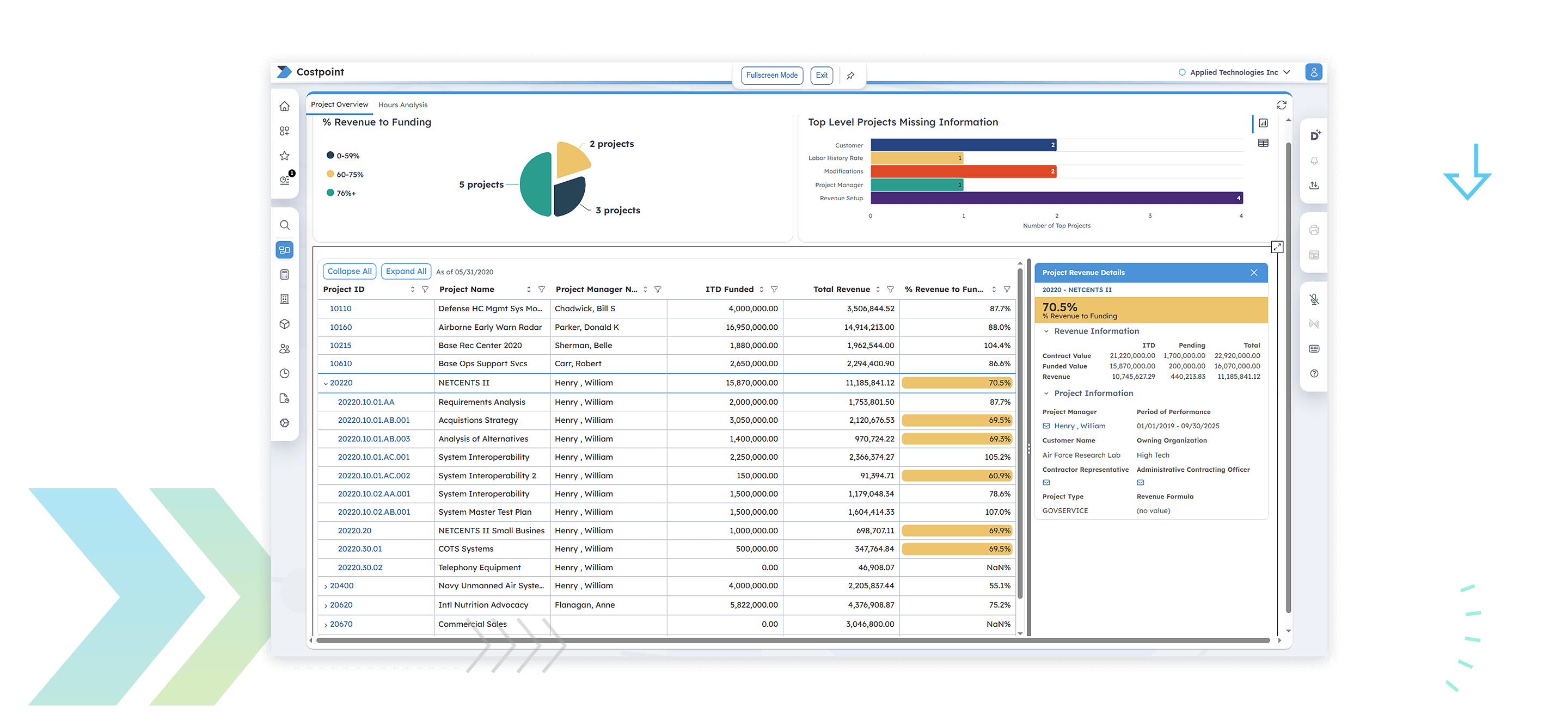
Task: Switch to table view icon
Action: point(1263,143)
